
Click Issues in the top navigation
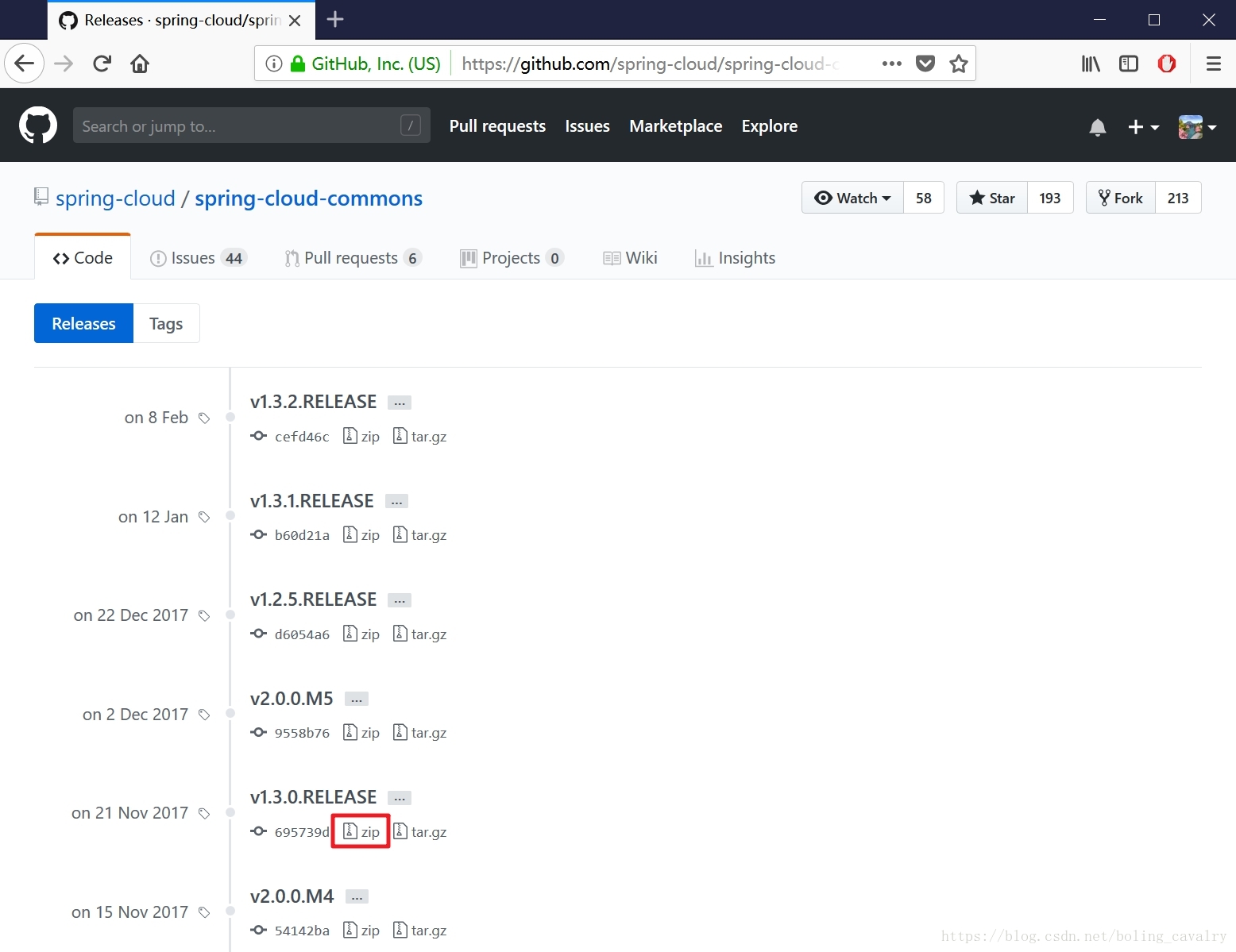pyautogui.click(x=587, y=126)
